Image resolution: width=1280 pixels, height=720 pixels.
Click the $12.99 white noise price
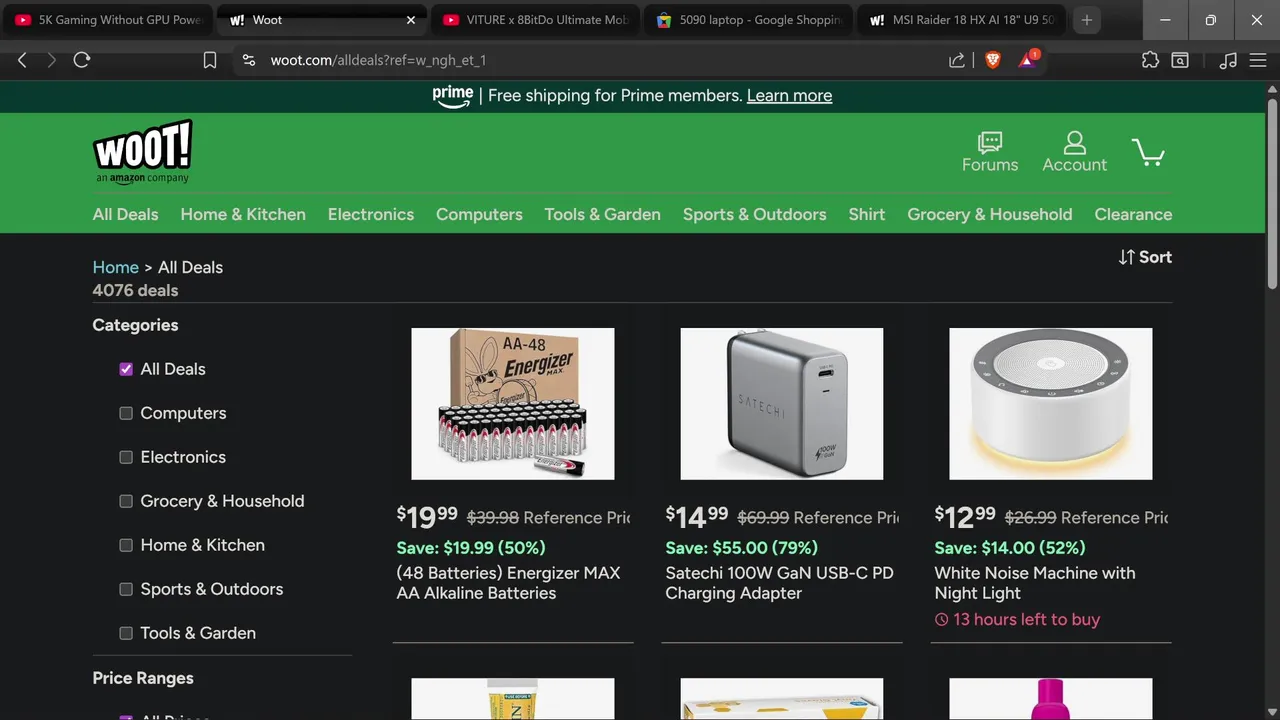point(965,517)
